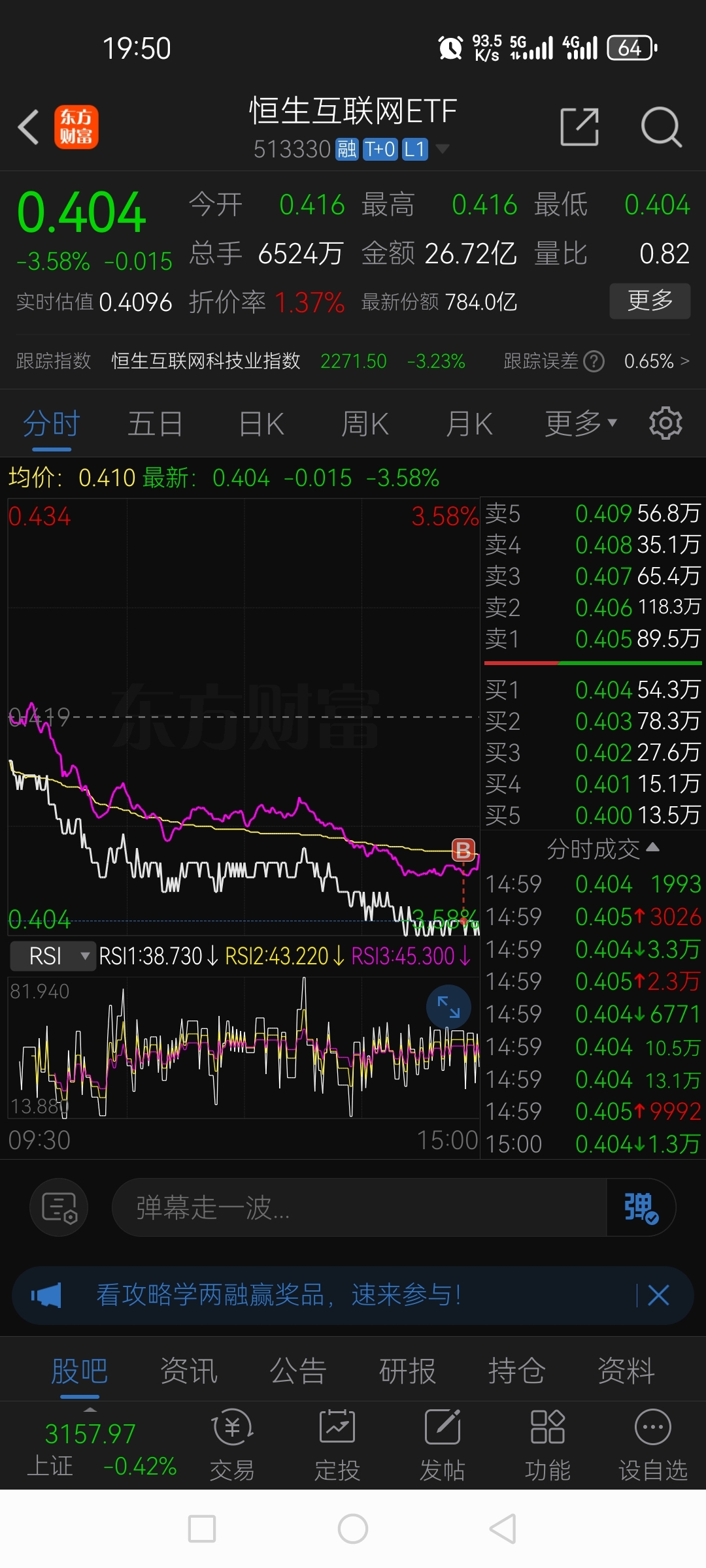Tap the tracking error help icon

[594, 361]
